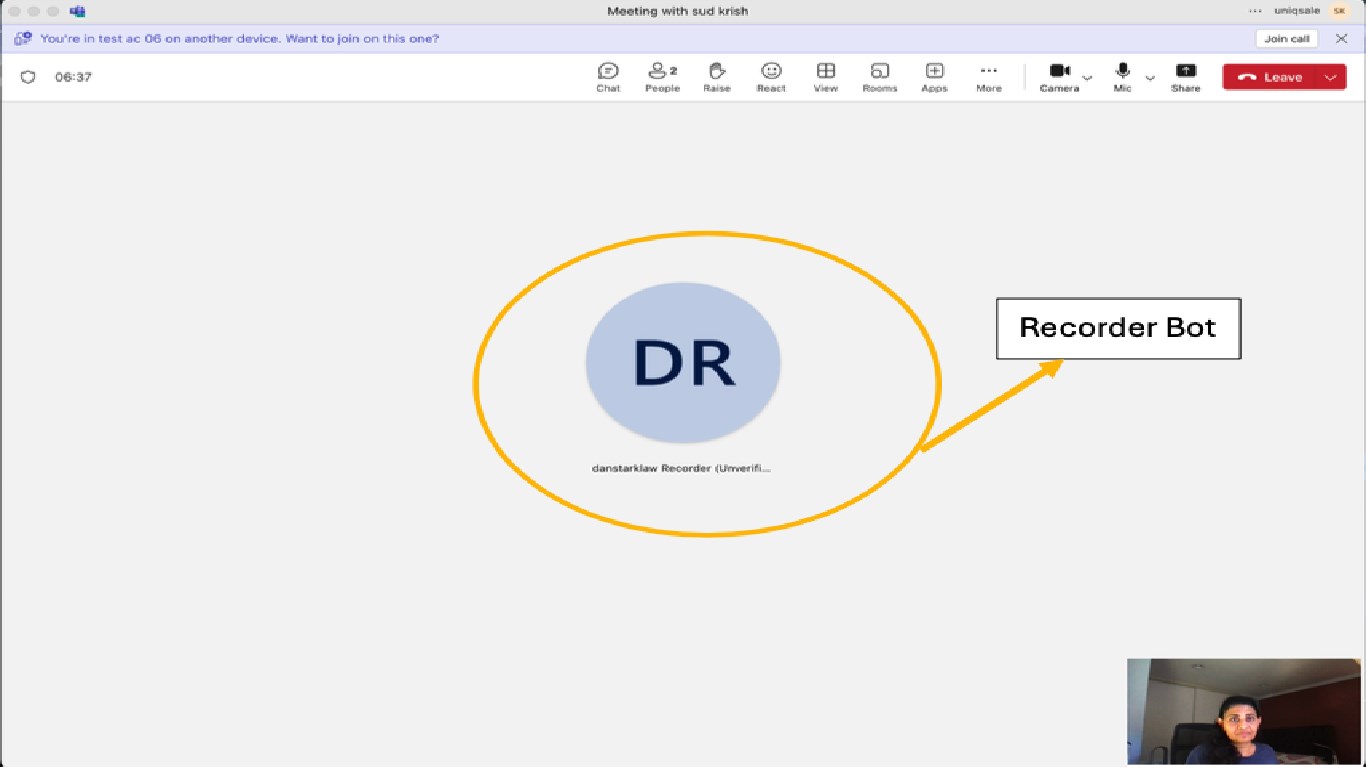The height and width of the screenshot is (768, 1366).
Task: Dismiss the join-on-this-device banner
Action: 1342,39
